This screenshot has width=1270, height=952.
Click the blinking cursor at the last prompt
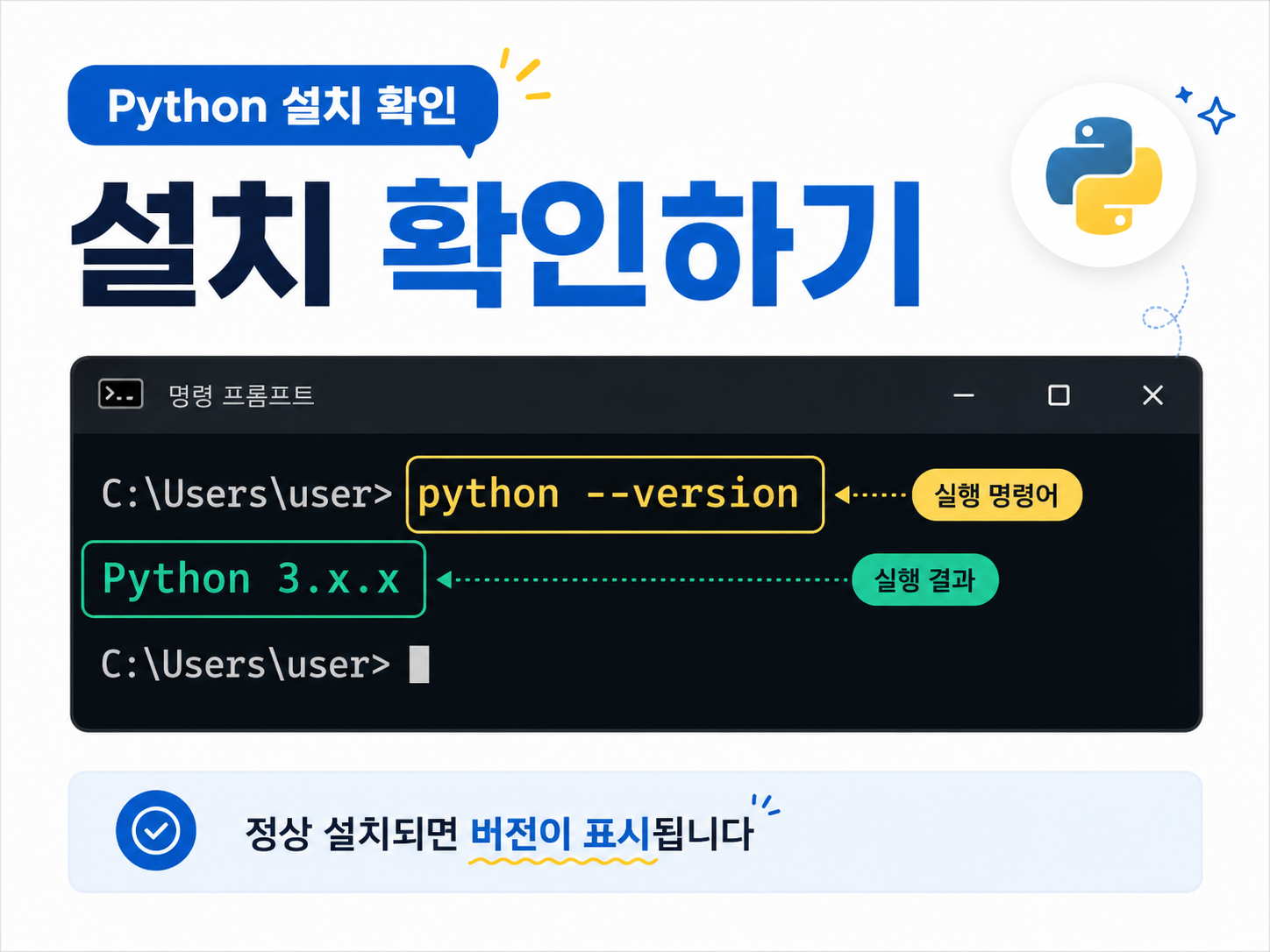click(x=419, y=664)
